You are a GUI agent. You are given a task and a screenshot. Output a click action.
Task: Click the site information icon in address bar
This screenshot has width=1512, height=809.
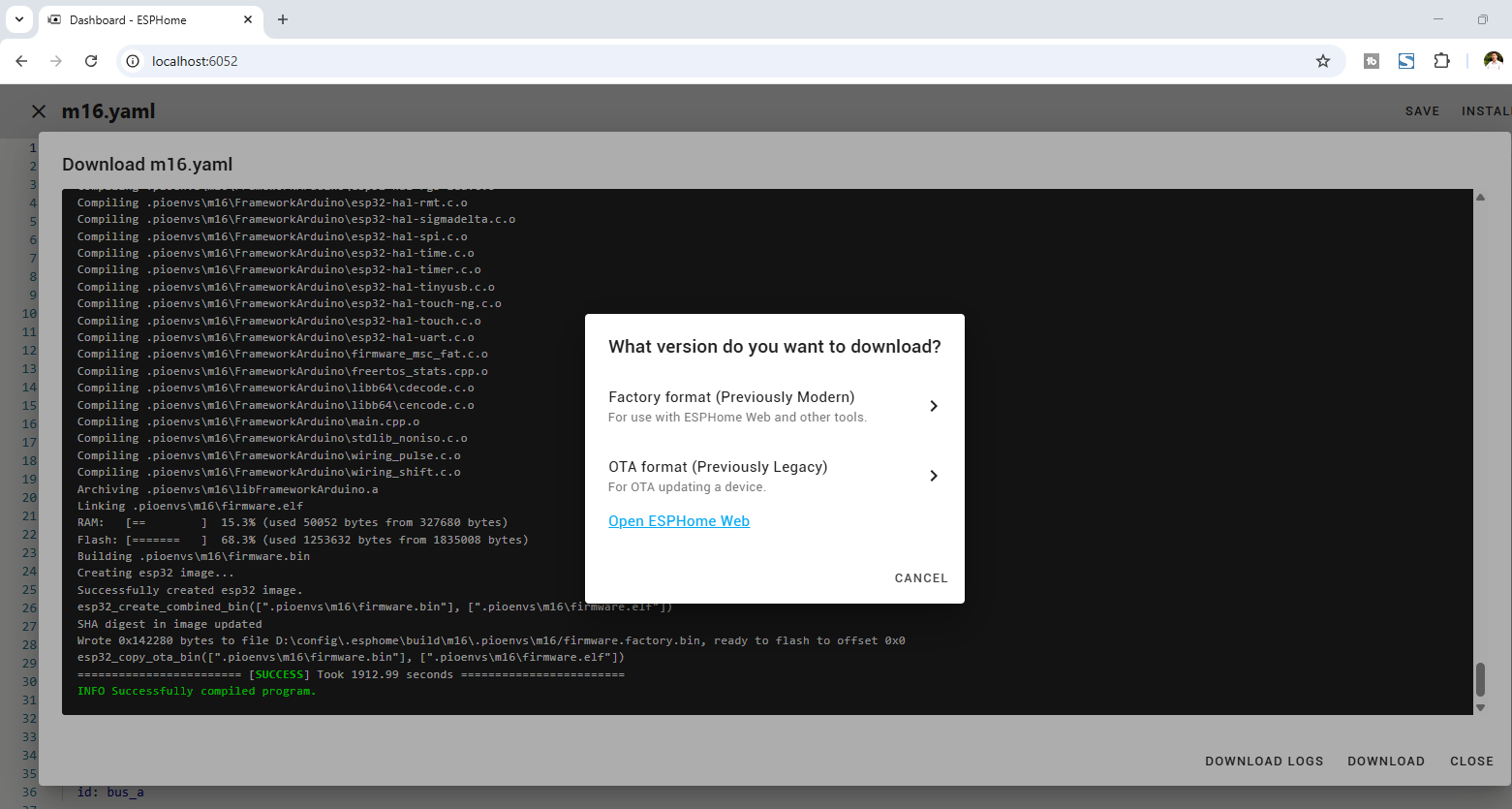pos(134,61)
